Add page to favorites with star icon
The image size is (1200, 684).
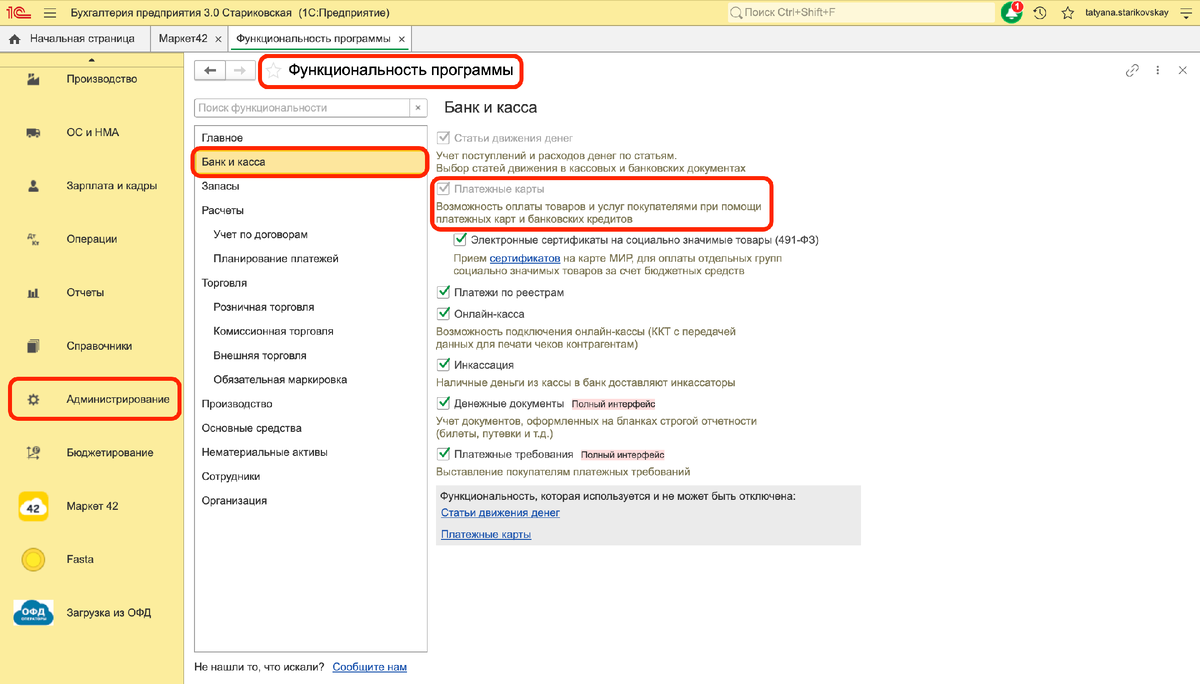click(x=273, y=71)
